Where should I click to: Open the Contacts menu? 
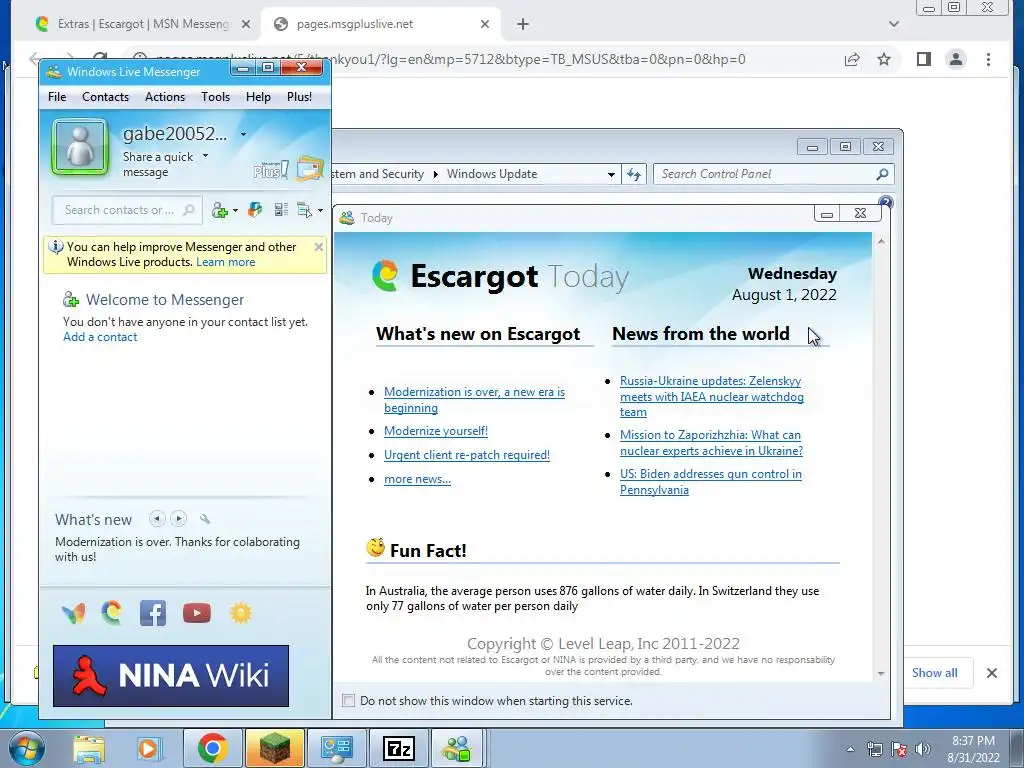click(x=105, y=97)
